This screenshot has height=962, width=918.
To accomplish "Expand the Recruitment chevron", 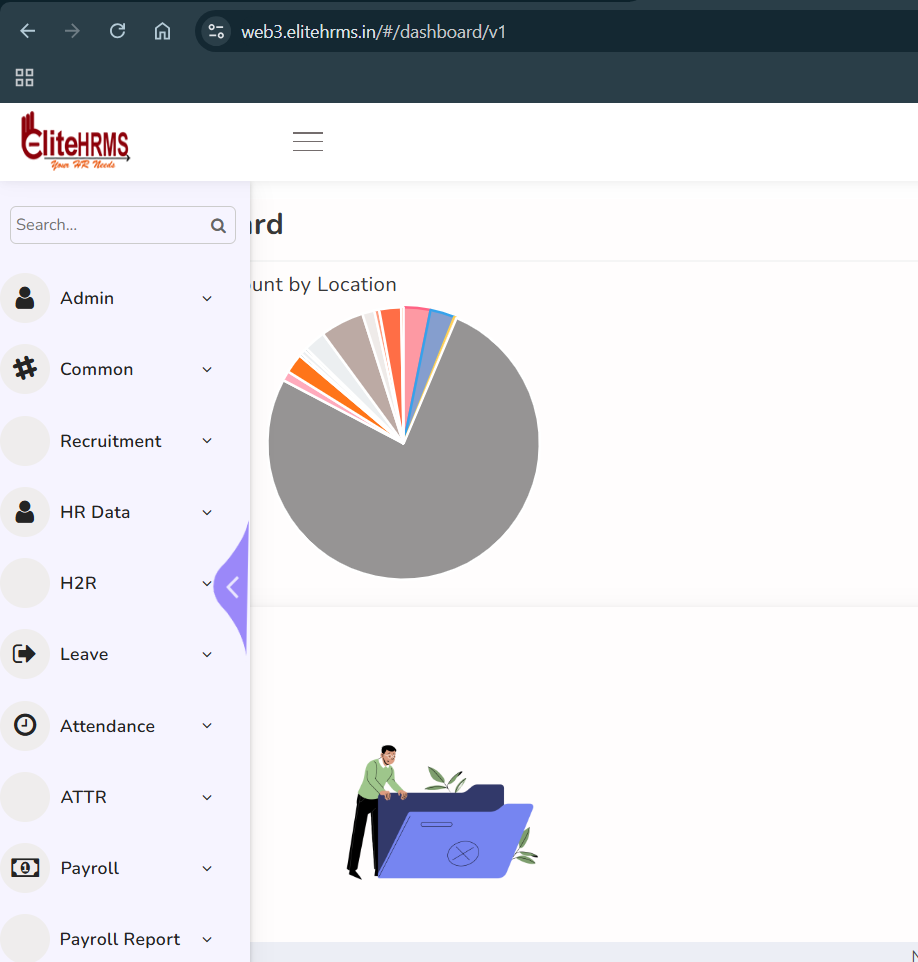I will pos(207,441).
